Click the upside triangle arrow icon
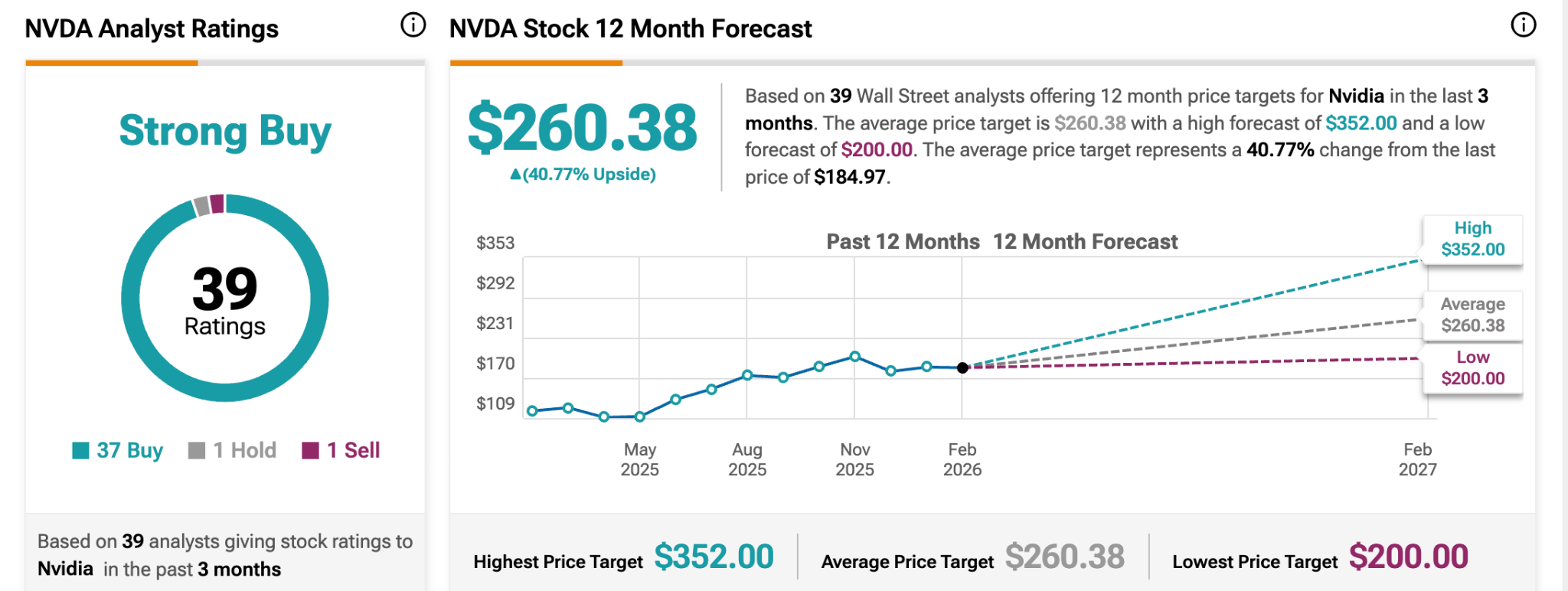Screen dimensions: 1568x591 pos(515,175)
